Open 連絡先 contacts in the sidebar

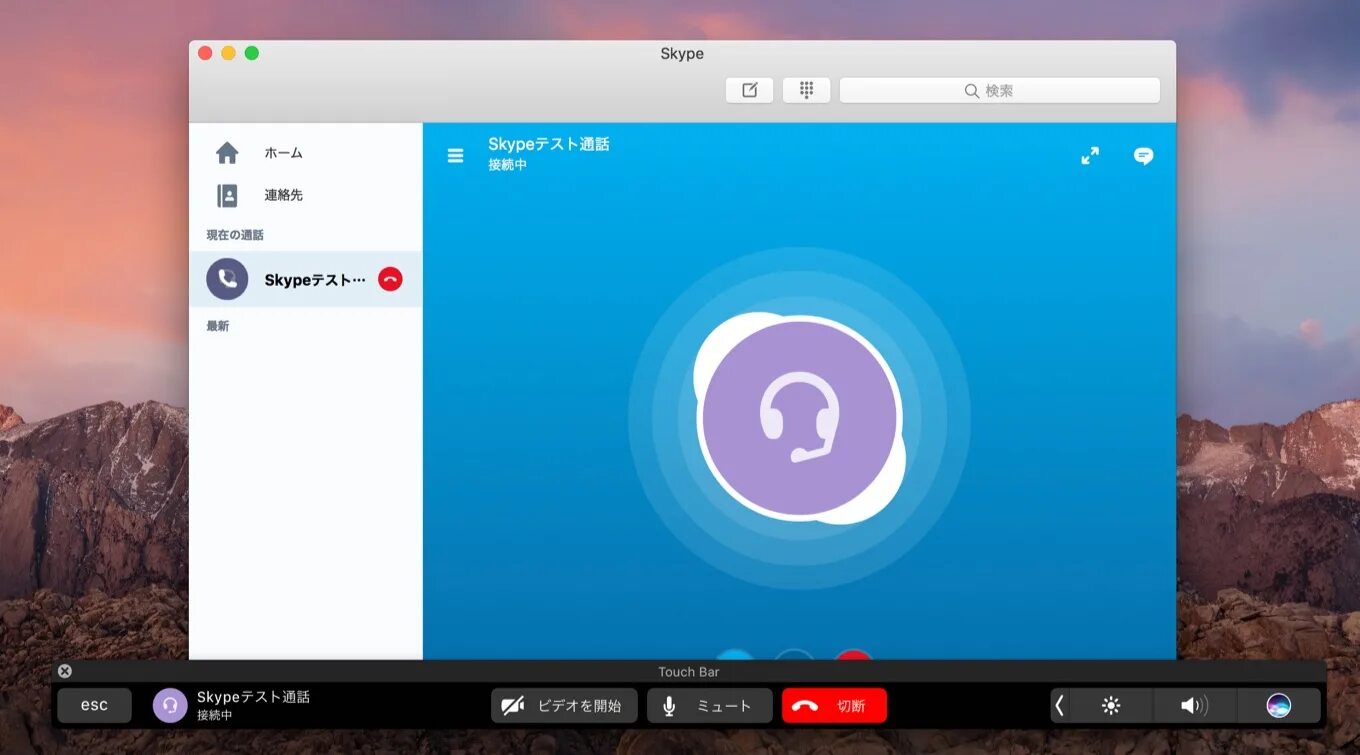[283, 195]
